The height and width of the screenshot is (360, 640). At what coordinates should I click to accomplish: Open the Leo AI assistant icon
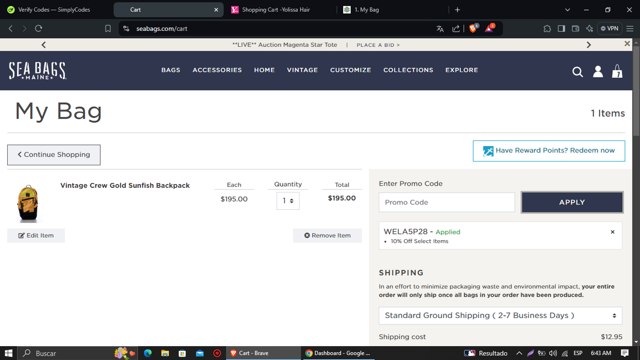[589, 29]
